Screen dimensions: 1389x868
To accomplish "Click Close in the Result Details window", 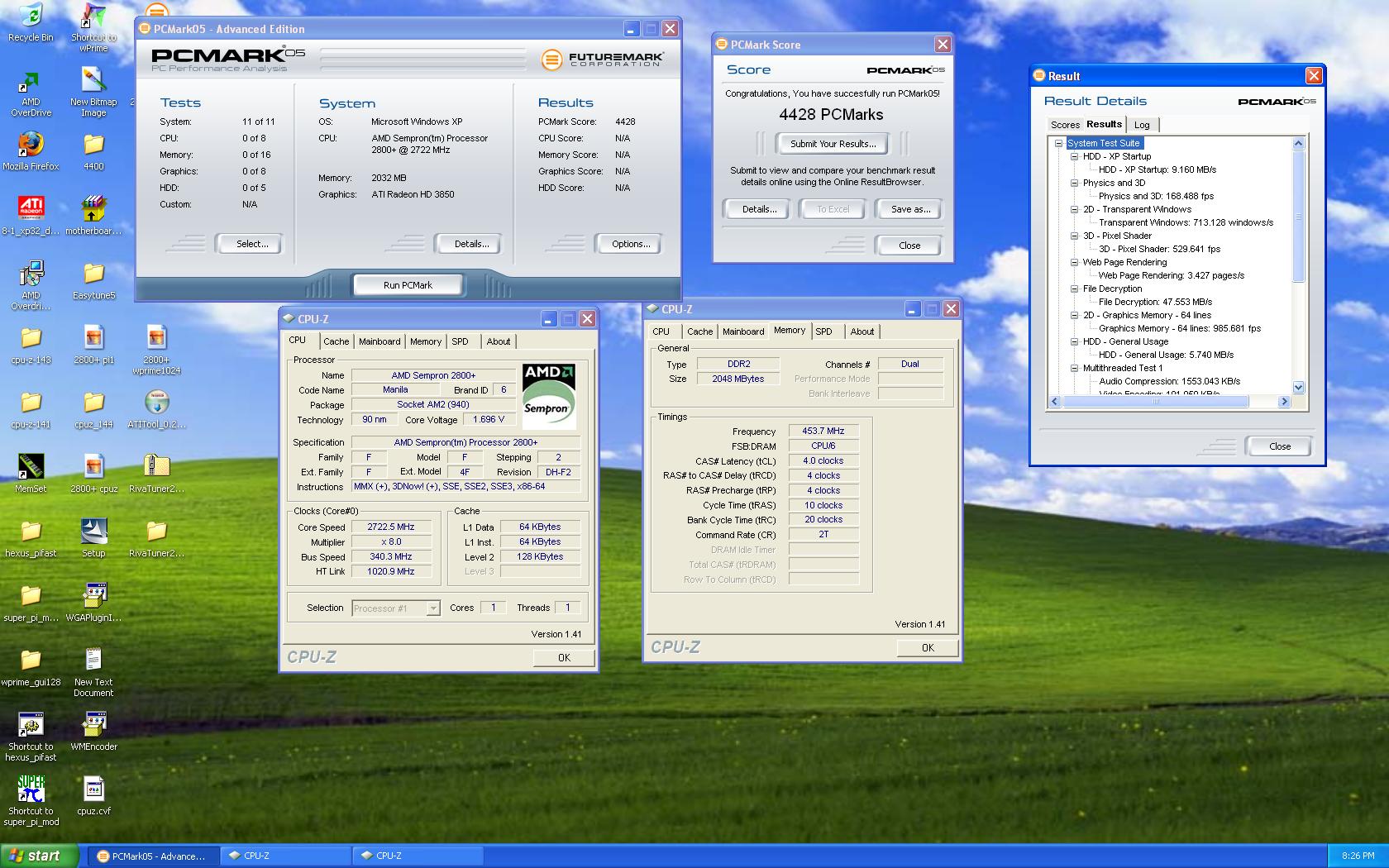I will click(1279, 446).
